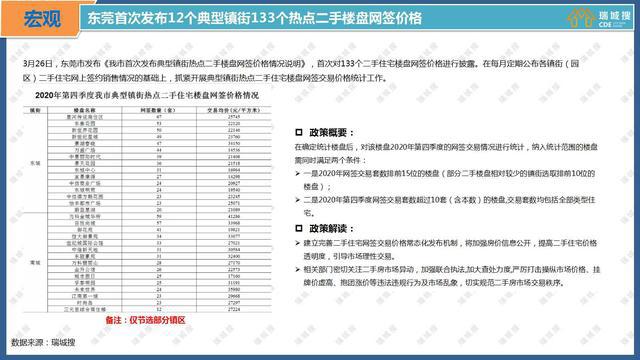This screenshot has width=640, height=360.
Task: Click the square bullet beside 政策概要
Action: 299,132
